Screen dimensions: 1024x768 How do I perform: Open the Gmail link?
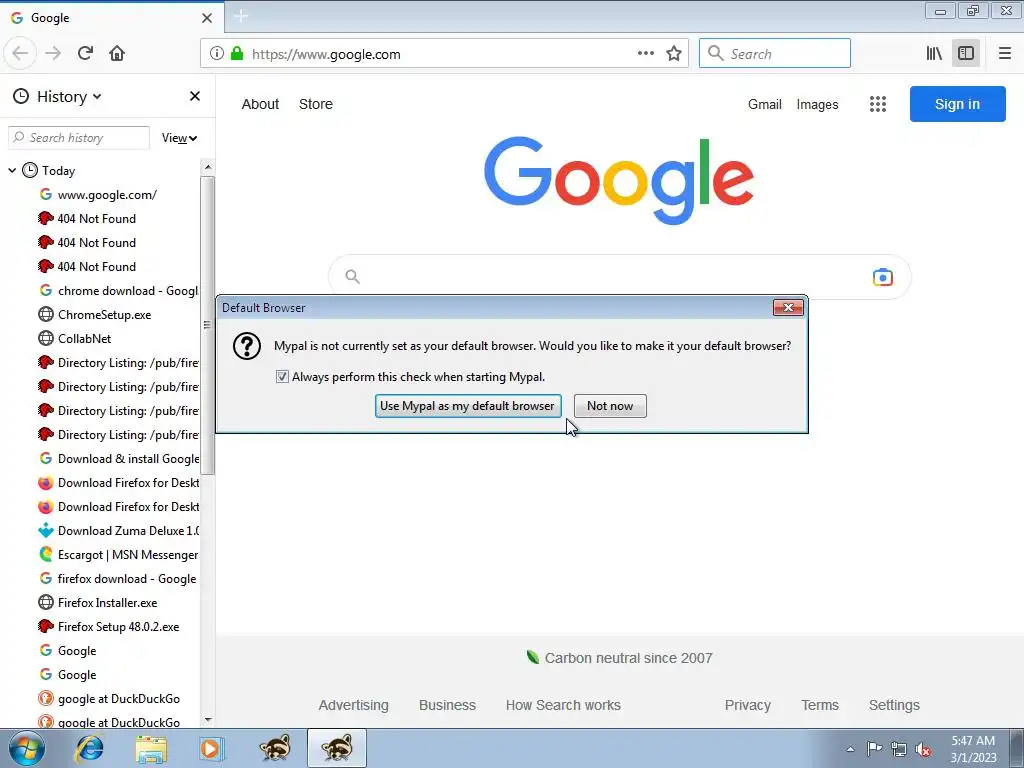click(765, 104)
